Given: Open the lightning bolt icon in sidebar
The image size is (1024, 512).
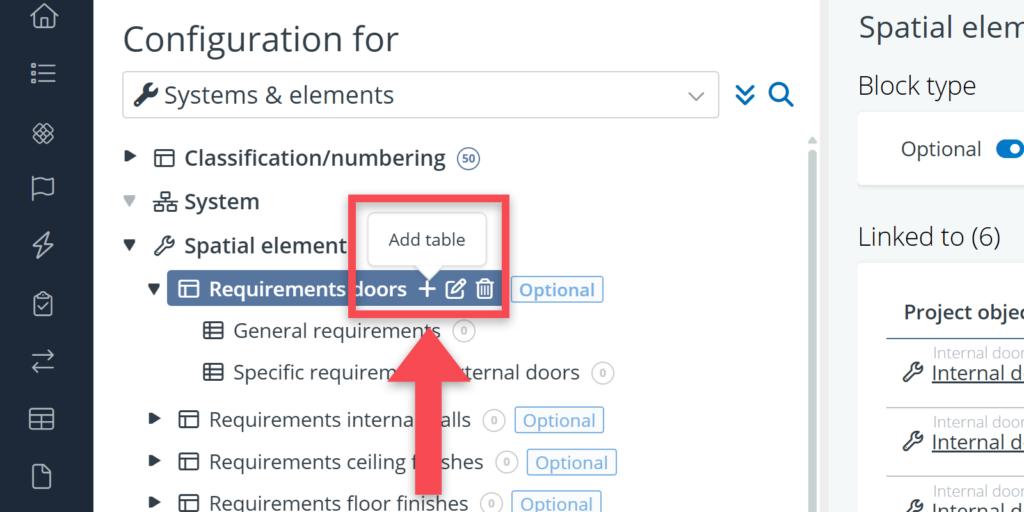Looking at the screenshot, I should coord(42,245).
